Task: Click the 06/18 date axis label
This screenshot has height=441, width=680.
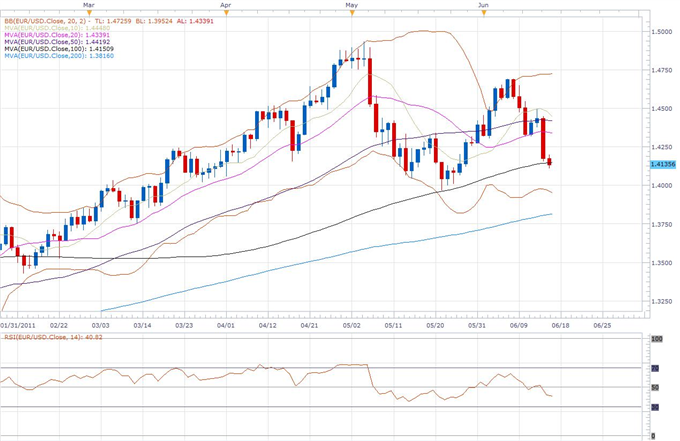Action: pyautogui.click(x=560, y=325)
